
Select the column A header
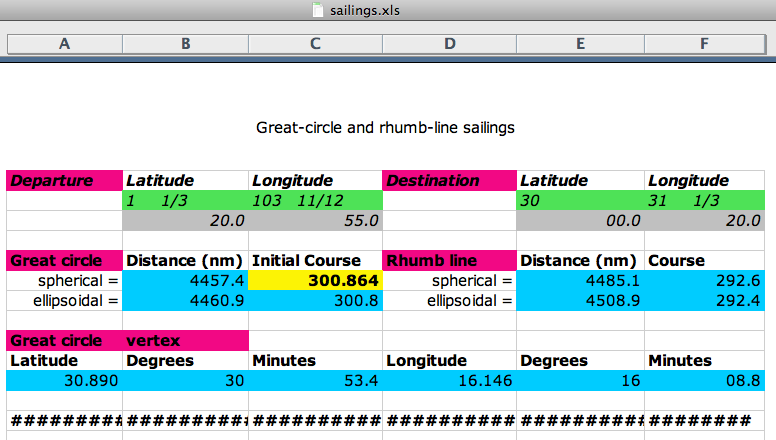[64, 44]
